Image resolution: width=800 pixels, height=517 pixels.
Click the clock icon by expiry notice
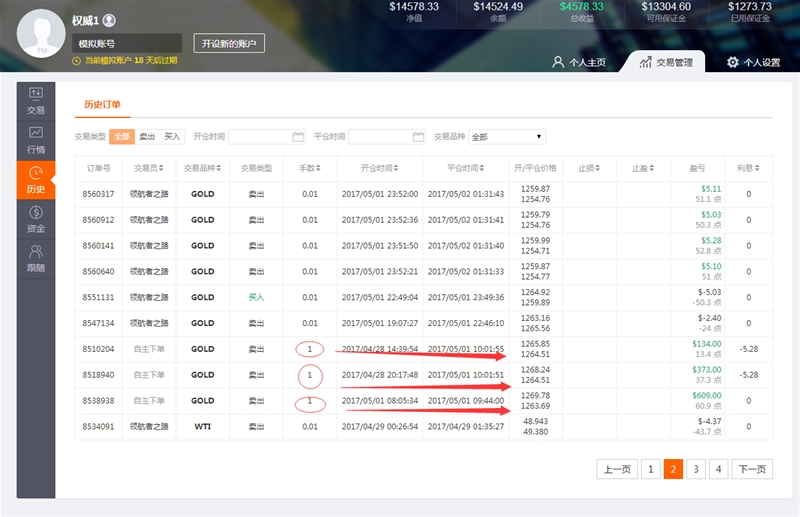[x=77, y=61]
